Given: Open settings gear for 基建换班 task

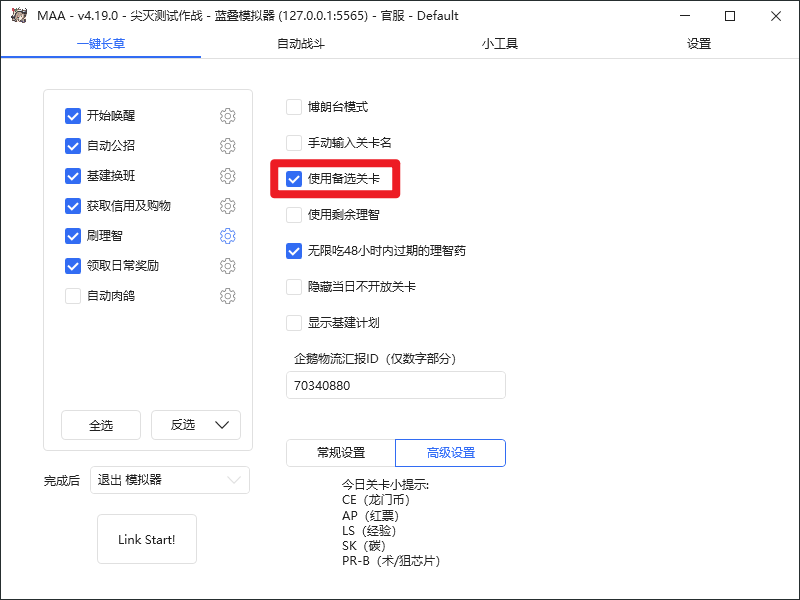Looking at the screenshot, I should click(x=227, y=176).
